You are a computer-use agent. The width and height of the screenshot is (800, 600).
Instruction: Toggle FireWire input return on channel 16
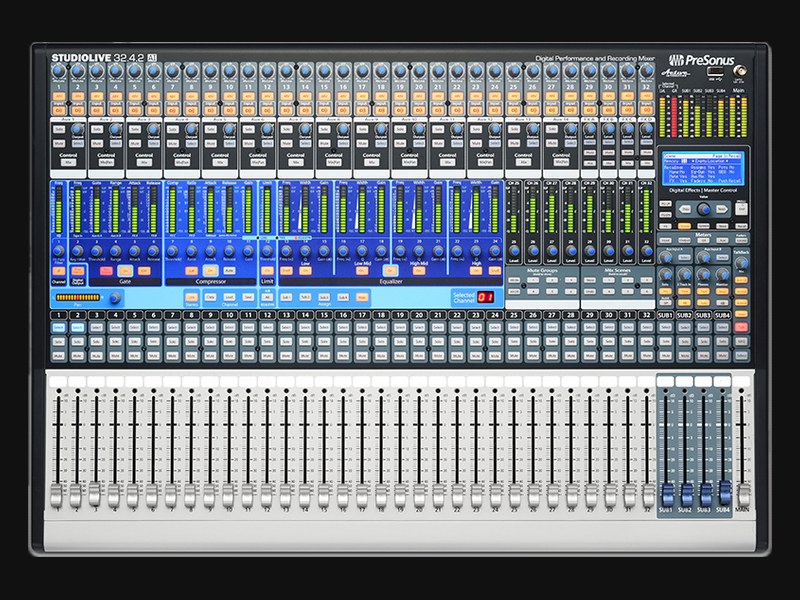[343, 110]
